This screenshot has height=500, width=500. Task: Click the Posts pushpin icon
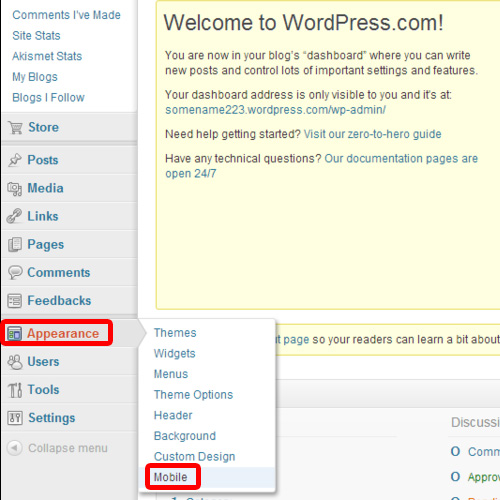[x=15, y=160]
